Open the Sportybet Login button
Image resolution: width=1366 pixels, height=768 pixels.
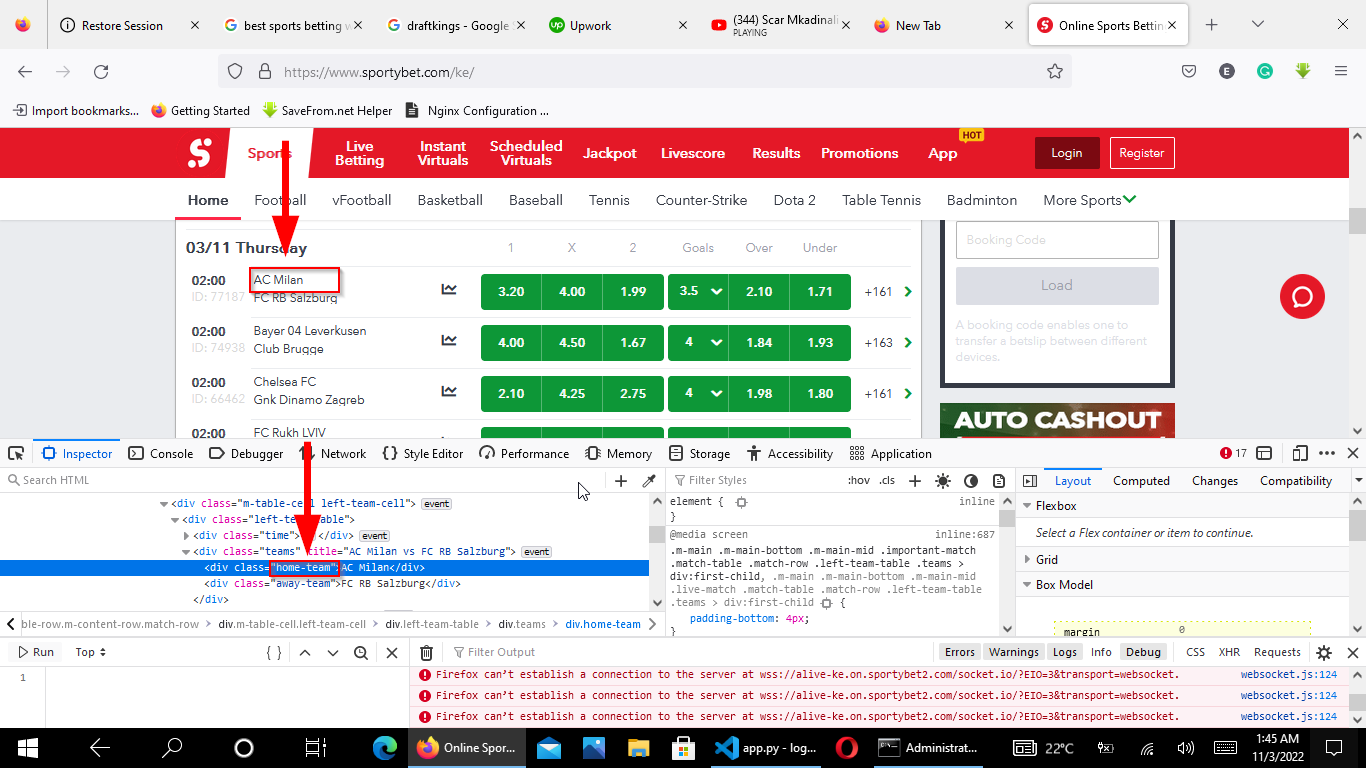pos(1067,153)
